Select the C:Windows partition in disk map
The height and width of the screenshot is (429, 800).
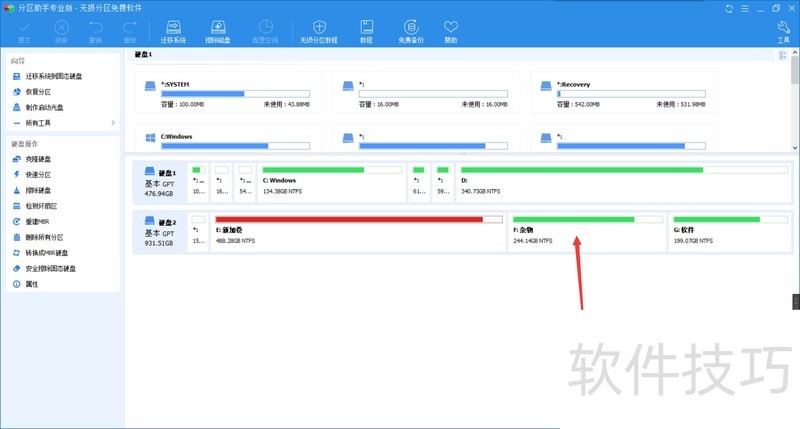click(331, 181)
